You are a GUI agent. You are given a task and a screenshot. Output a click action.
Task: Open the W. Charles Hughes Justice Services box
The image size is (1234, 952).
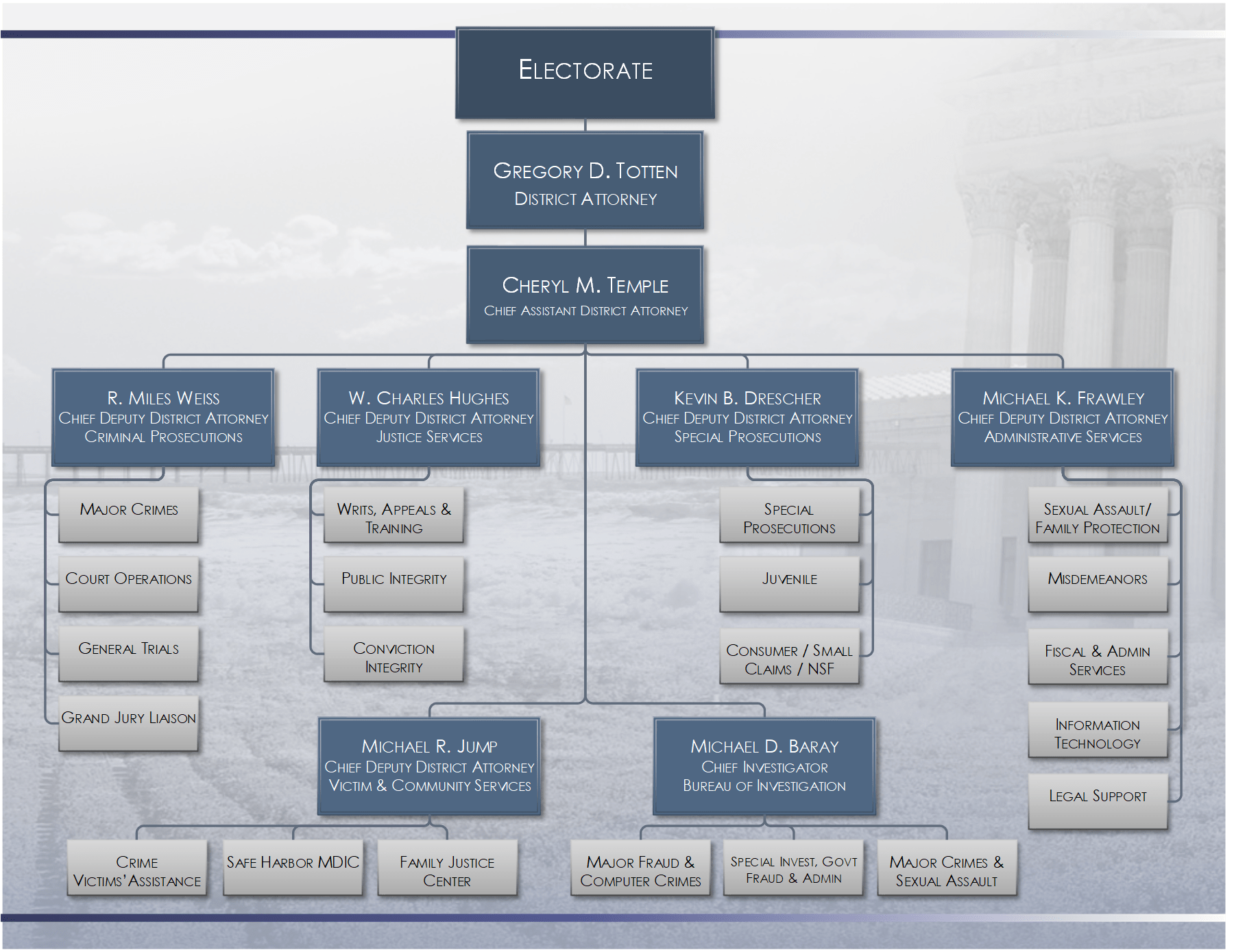click(428, 418)
